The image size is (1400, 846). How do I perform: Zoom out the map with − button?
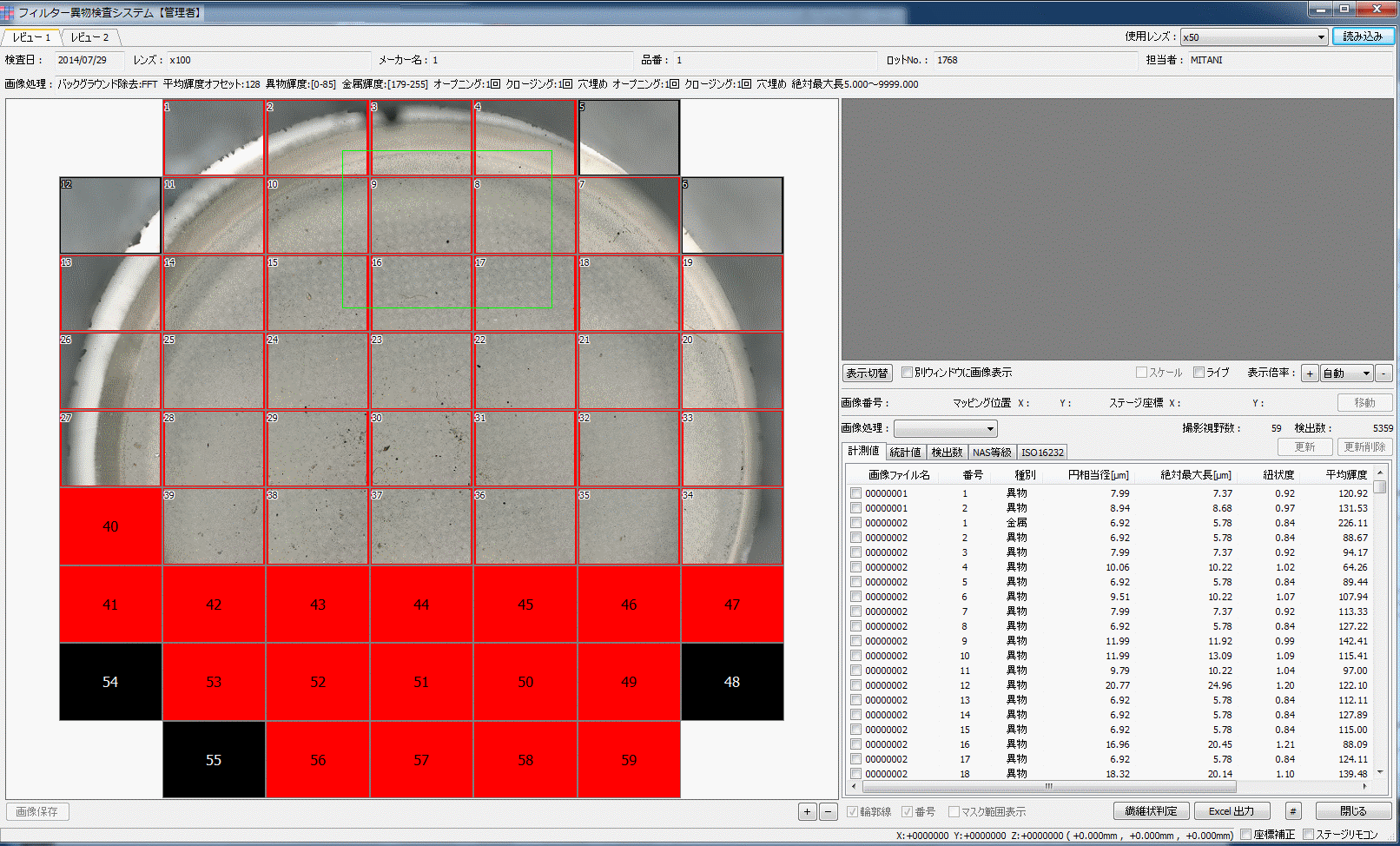828,812
